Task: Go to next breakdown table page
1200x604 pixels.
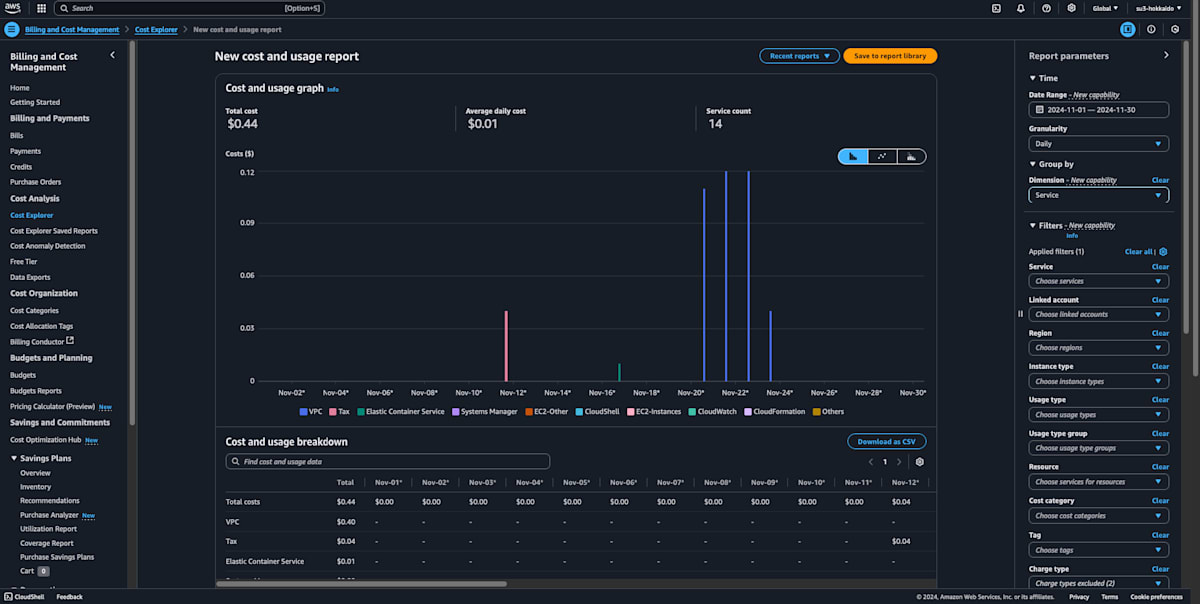Action: tap(899, 462)
